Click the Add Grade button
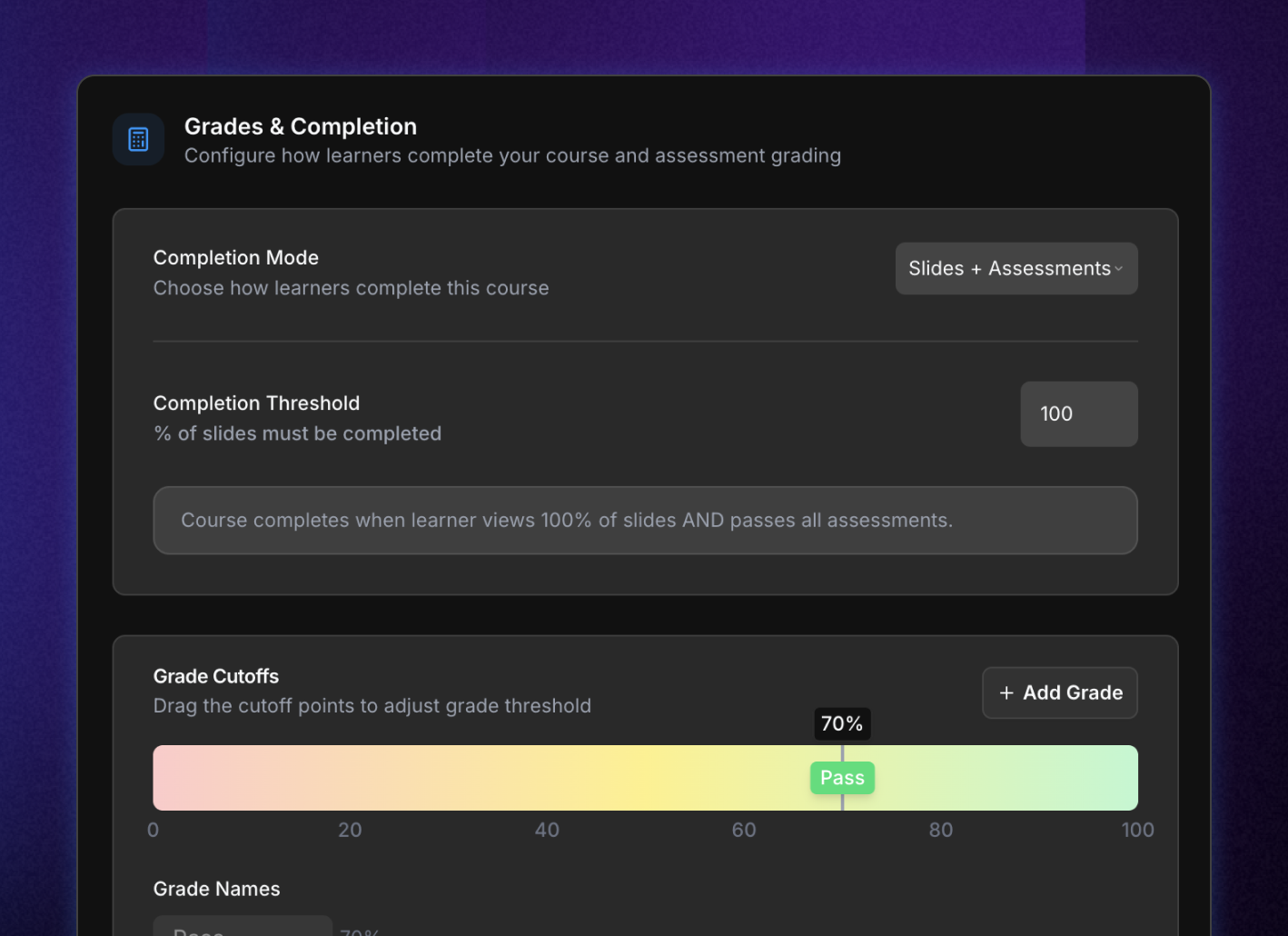Screen dimensions: 1288x936 1059,692
